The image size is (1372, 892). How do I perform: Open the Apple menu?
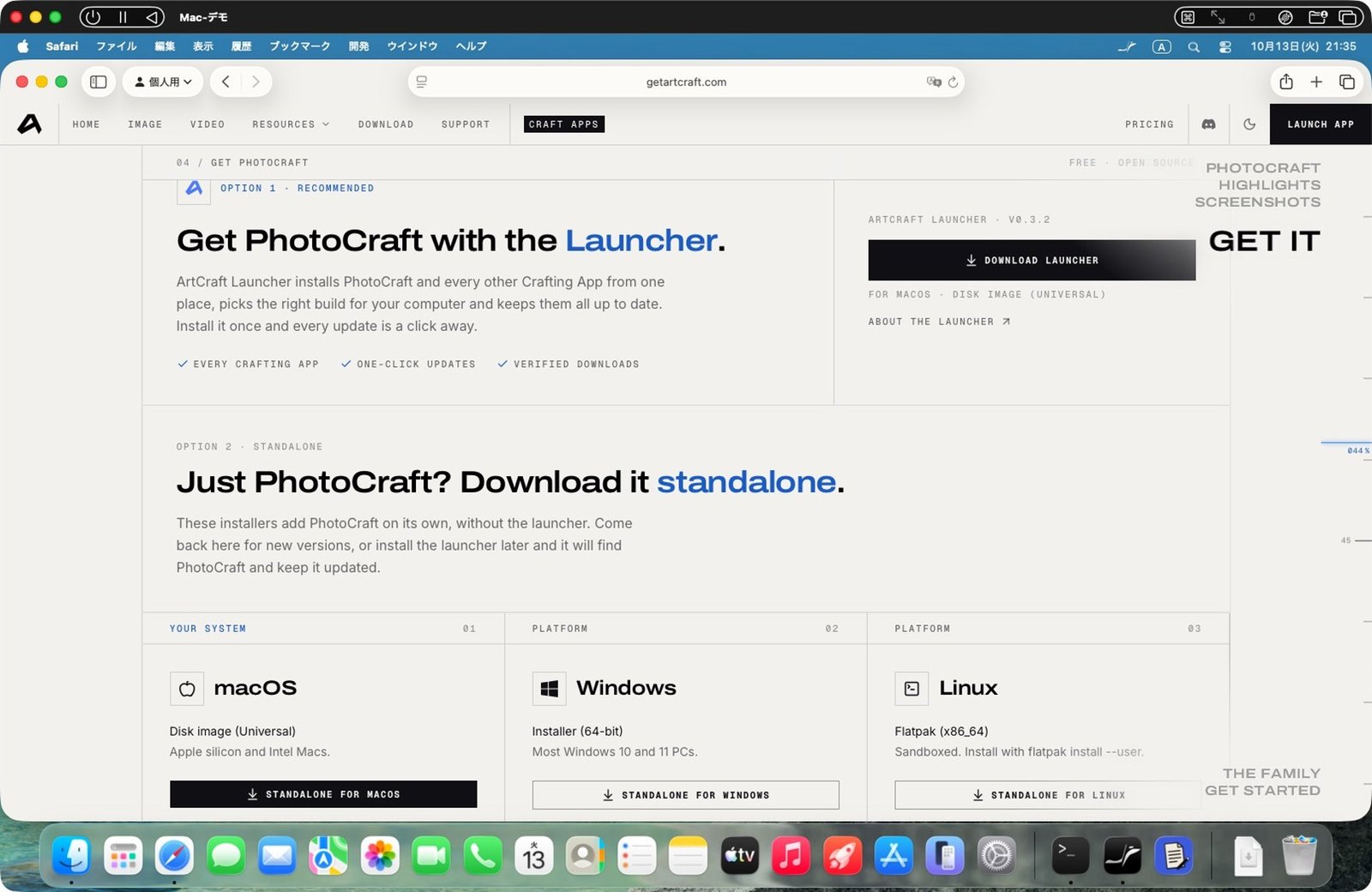click(23, 46)
